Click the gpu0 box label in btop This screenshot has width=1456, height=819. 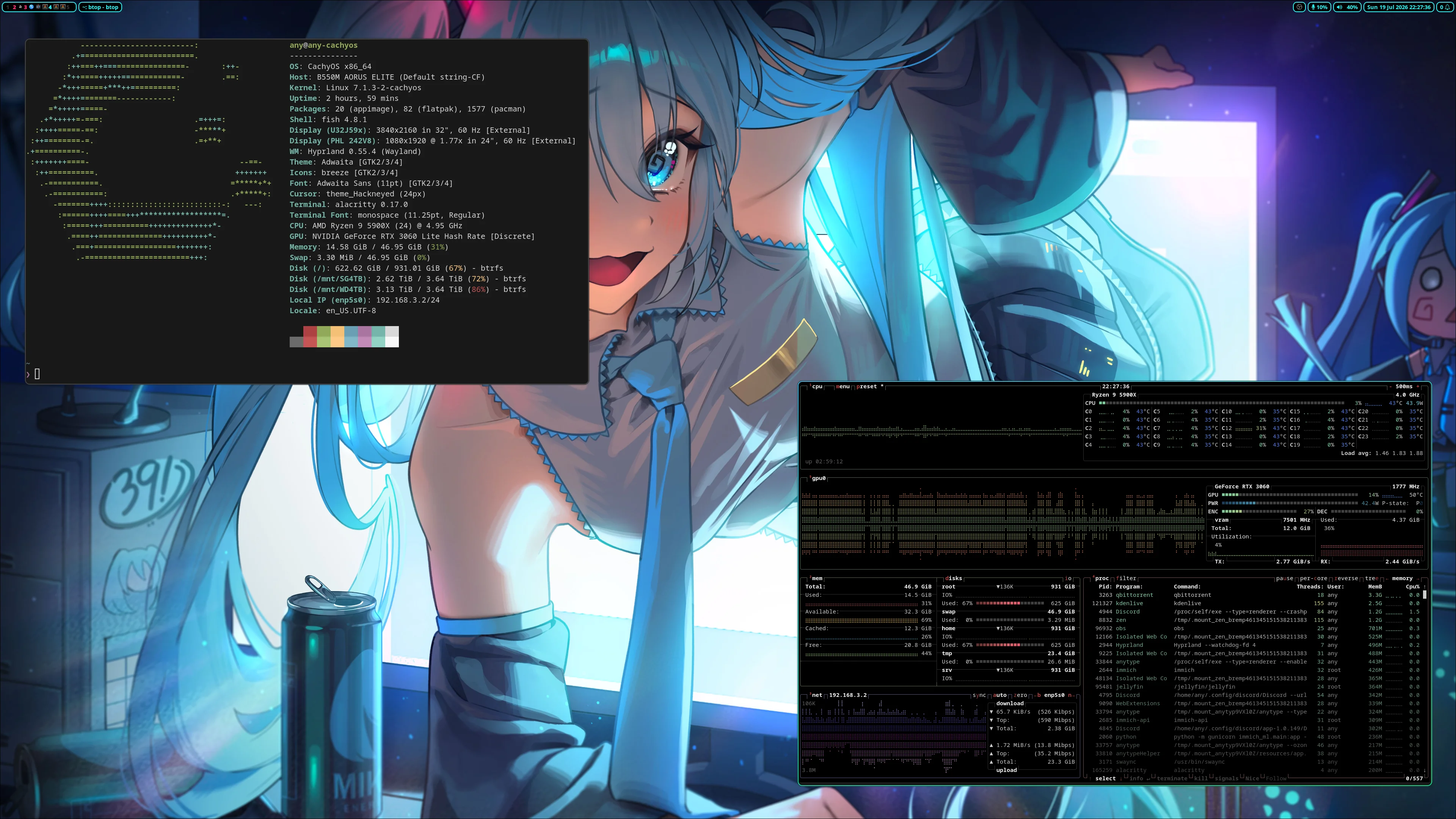(819, 478)
